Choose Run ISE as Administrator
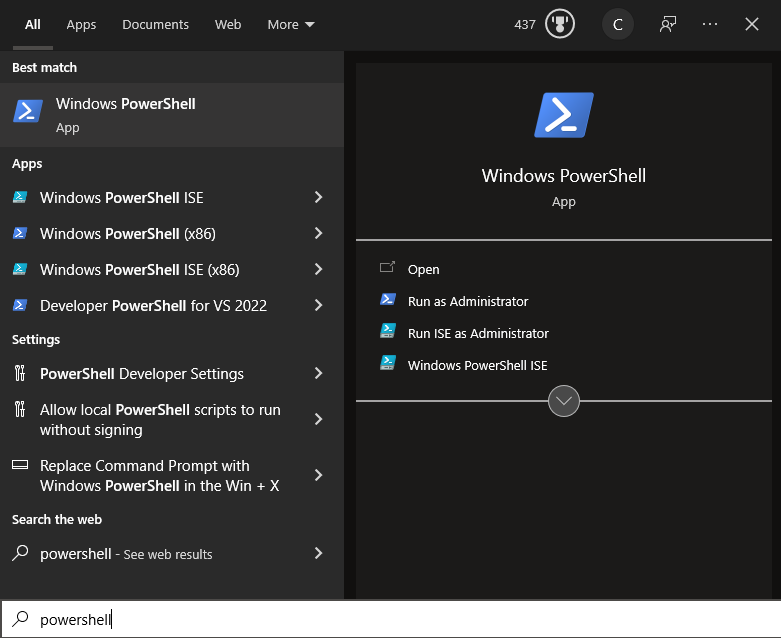Screen dimensions: 781x638 click(x=478, y=333)
